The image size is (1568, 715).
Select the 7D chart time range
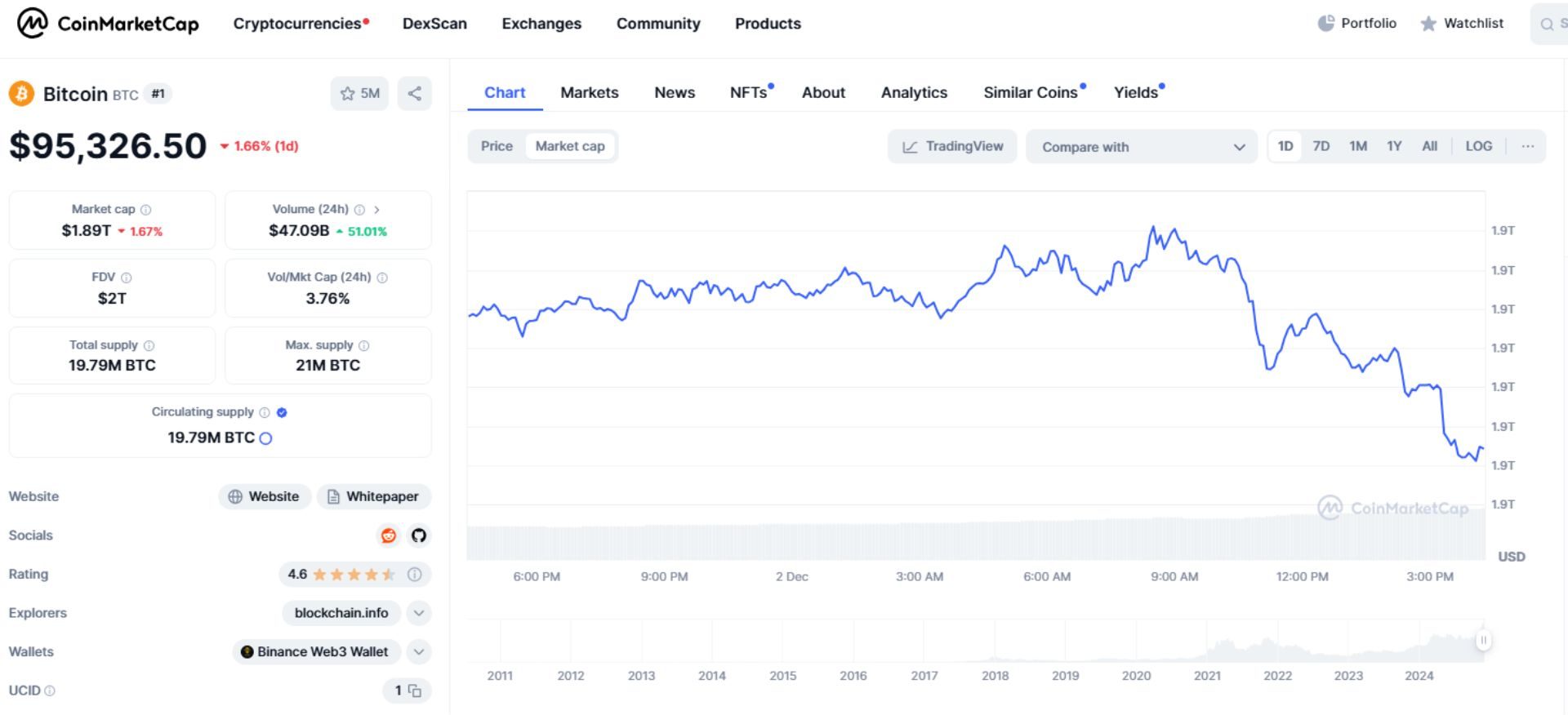point(1321,146)
